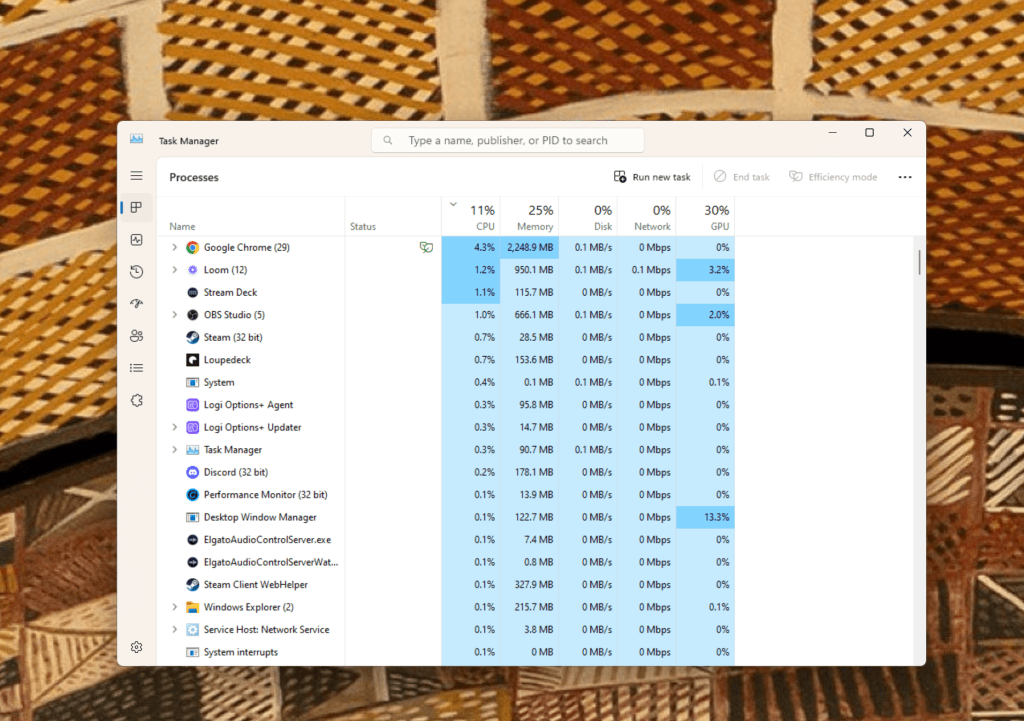
Task: Maximize the Task Manager window
Action: [869, 133]
